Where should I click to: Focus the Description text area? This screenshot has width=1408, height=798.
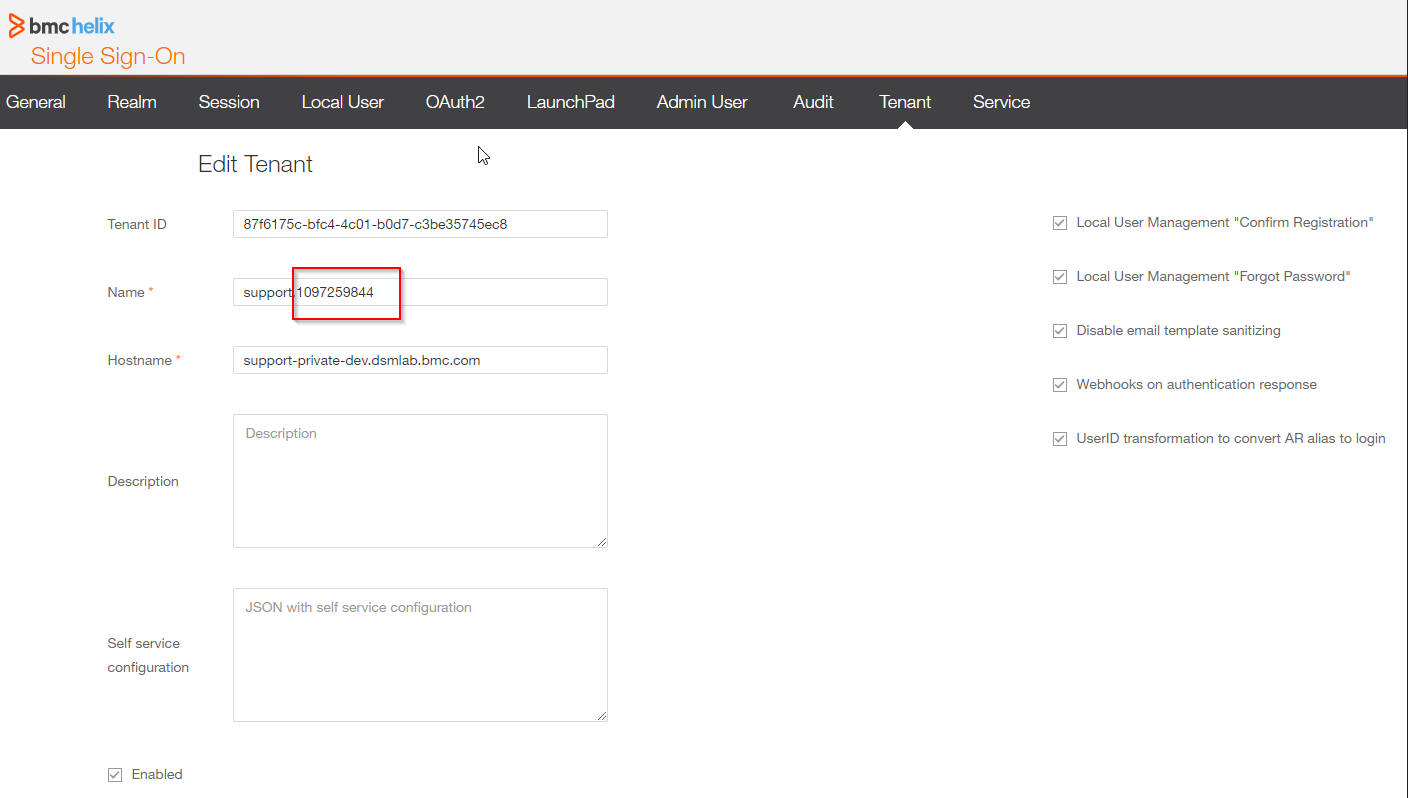click(420, 481)
